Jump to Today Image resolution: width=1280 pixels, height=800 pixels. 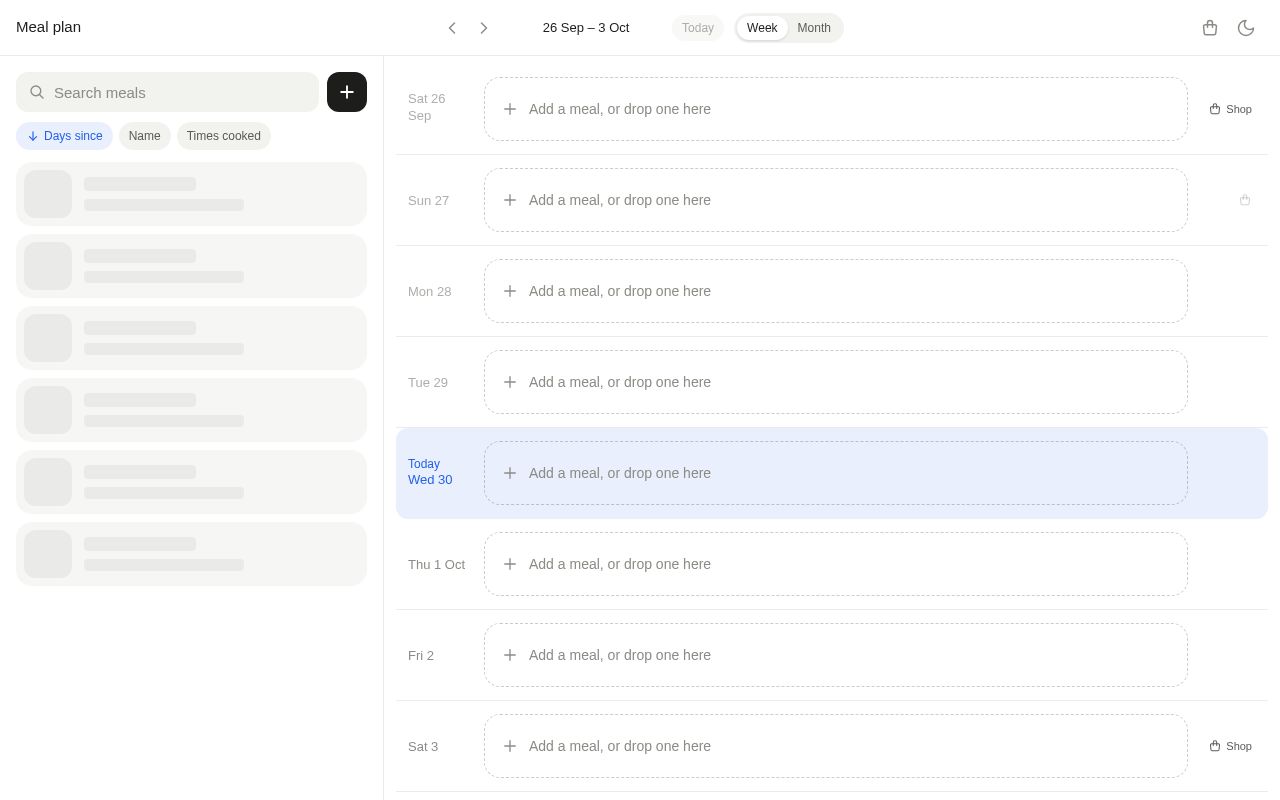tap(698, 28)
